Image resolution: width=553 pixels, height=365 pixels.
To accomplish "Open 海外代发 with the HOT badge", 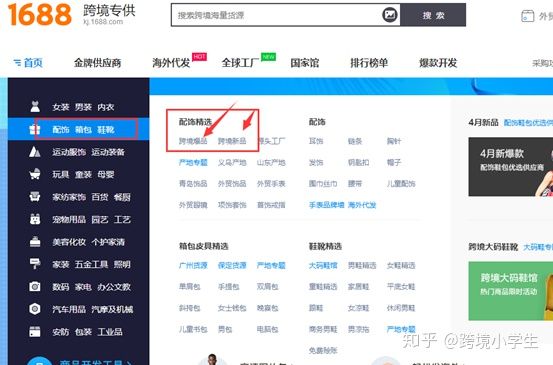I will click(x=171, y=63).
